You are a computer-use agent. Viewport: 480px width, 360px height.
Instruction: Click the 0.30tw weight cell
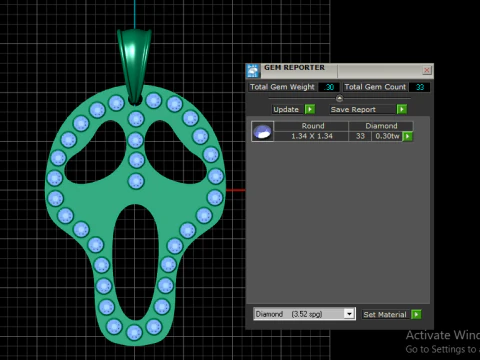click(387, 136)
